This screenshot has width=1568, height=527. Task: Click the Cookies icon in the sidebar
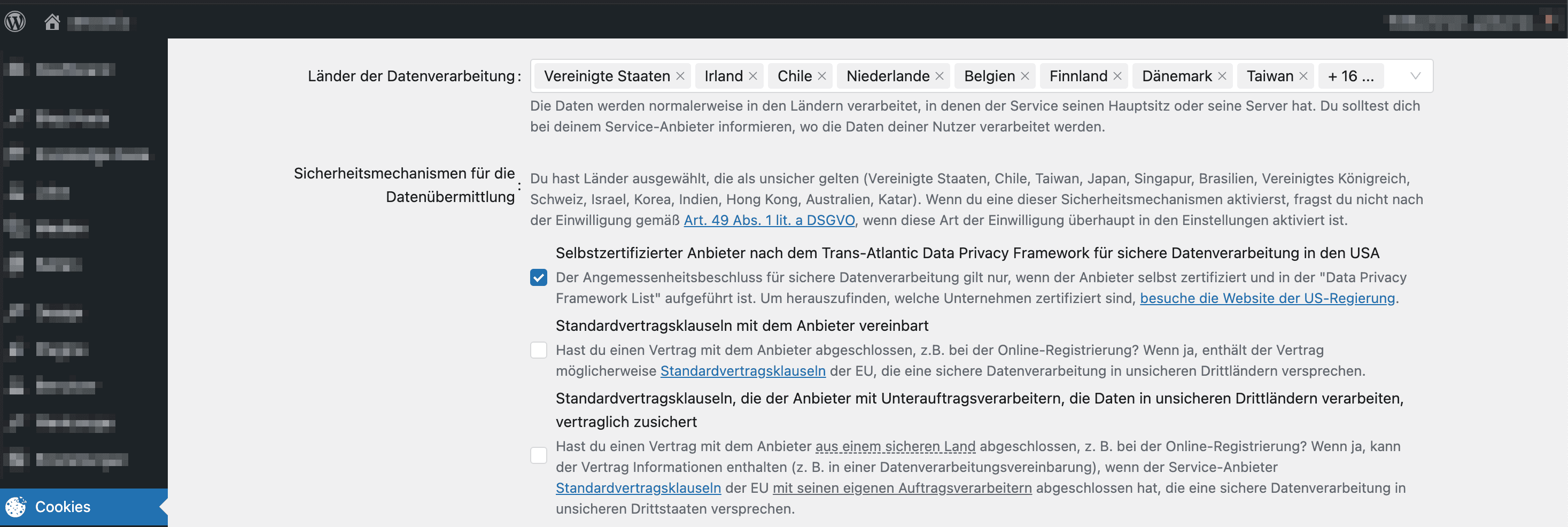[16, 506]
